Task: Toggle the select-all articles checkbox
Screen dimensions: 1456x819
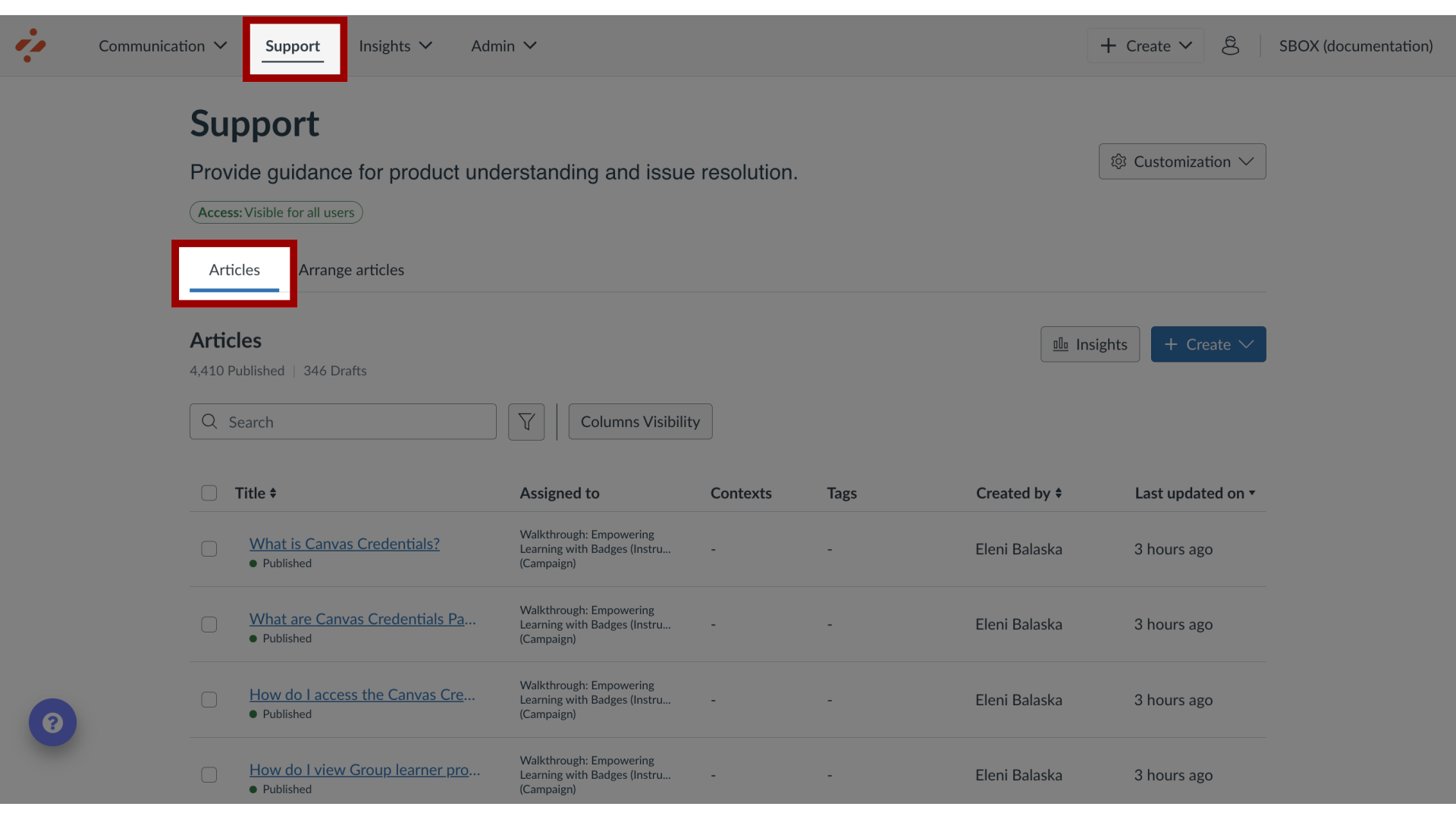Action: pyautogui.click(x=209, y=493)
